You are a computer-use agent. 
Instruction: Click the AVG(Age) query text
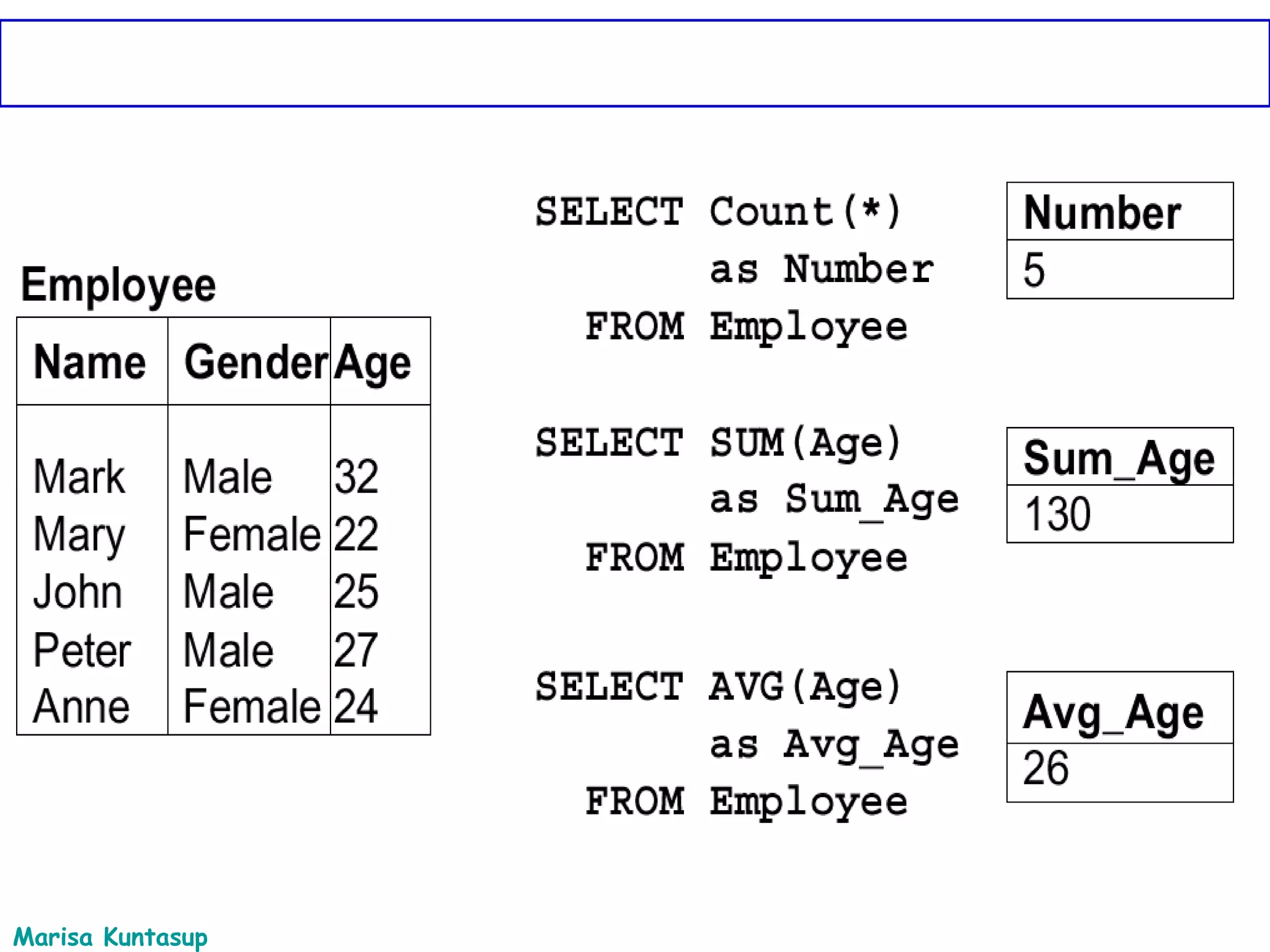[x=805, y=687]
